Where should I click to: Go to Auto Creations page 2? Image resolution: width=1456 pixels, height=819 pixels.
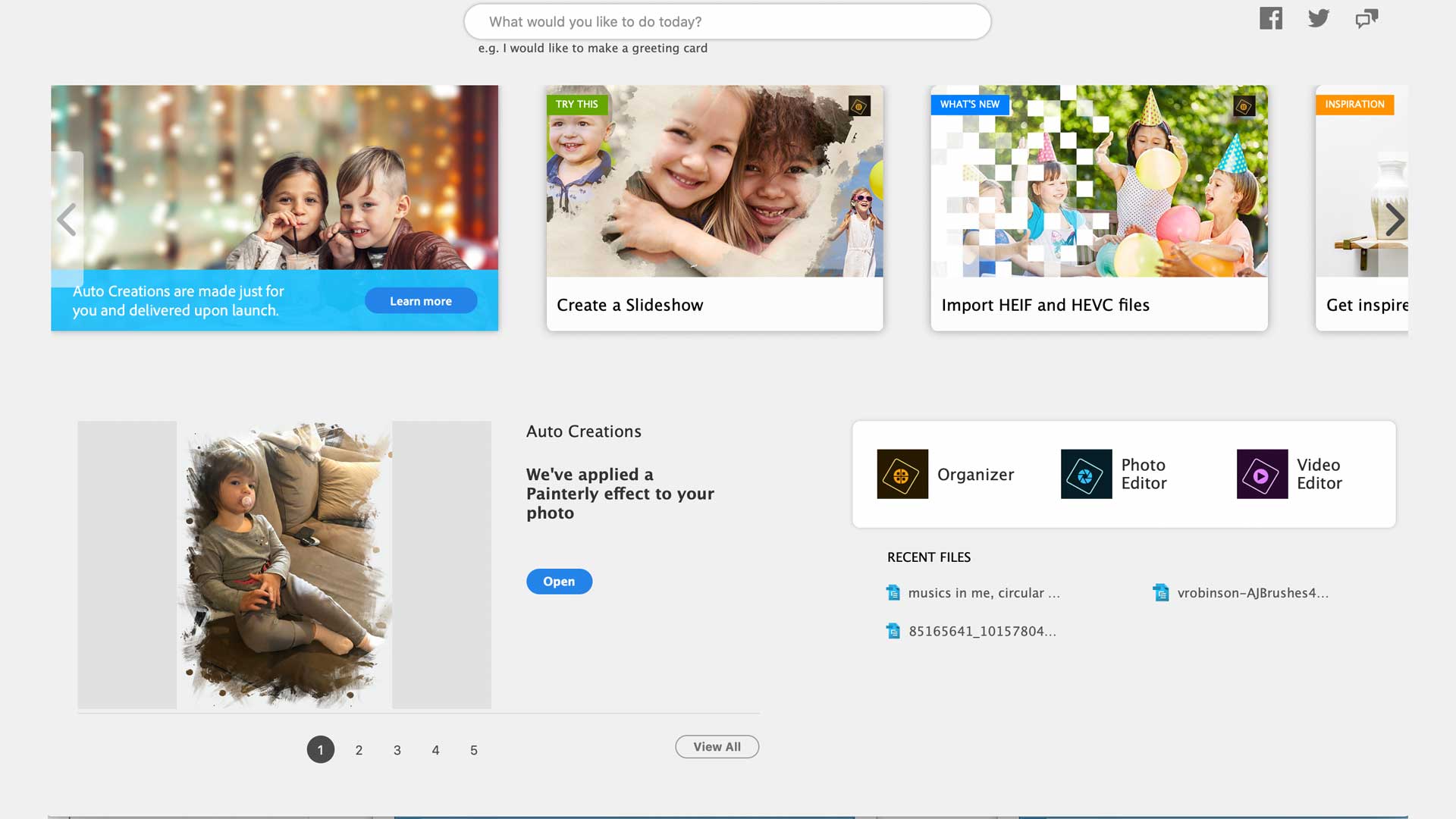point(359,750)
